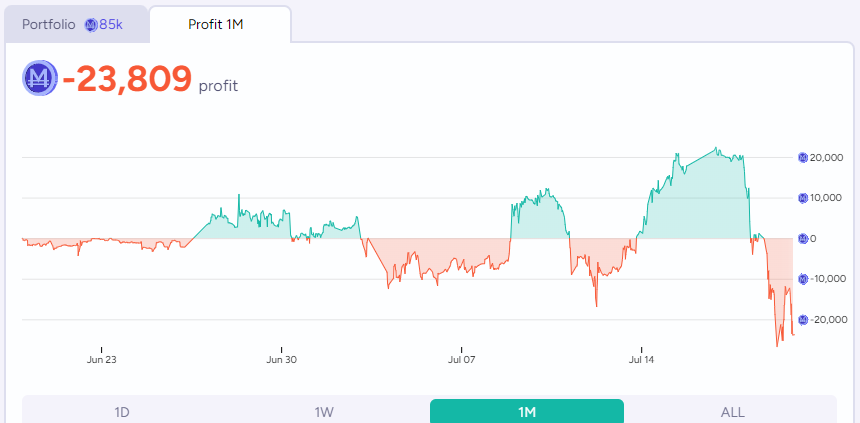Click the Jul 07 date marker
The width and height of the screenshot is (860, 423).
(x=461, y=358)
